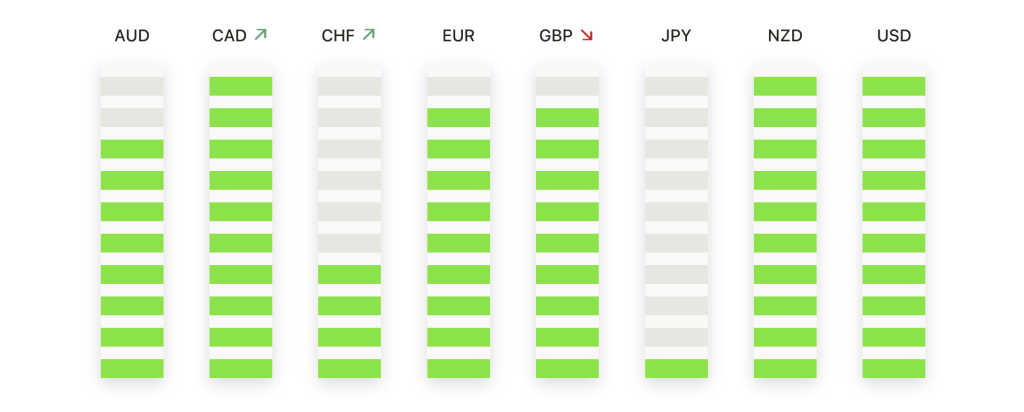Click the topmost green segment of CAD bar

(x=240, y=86)
